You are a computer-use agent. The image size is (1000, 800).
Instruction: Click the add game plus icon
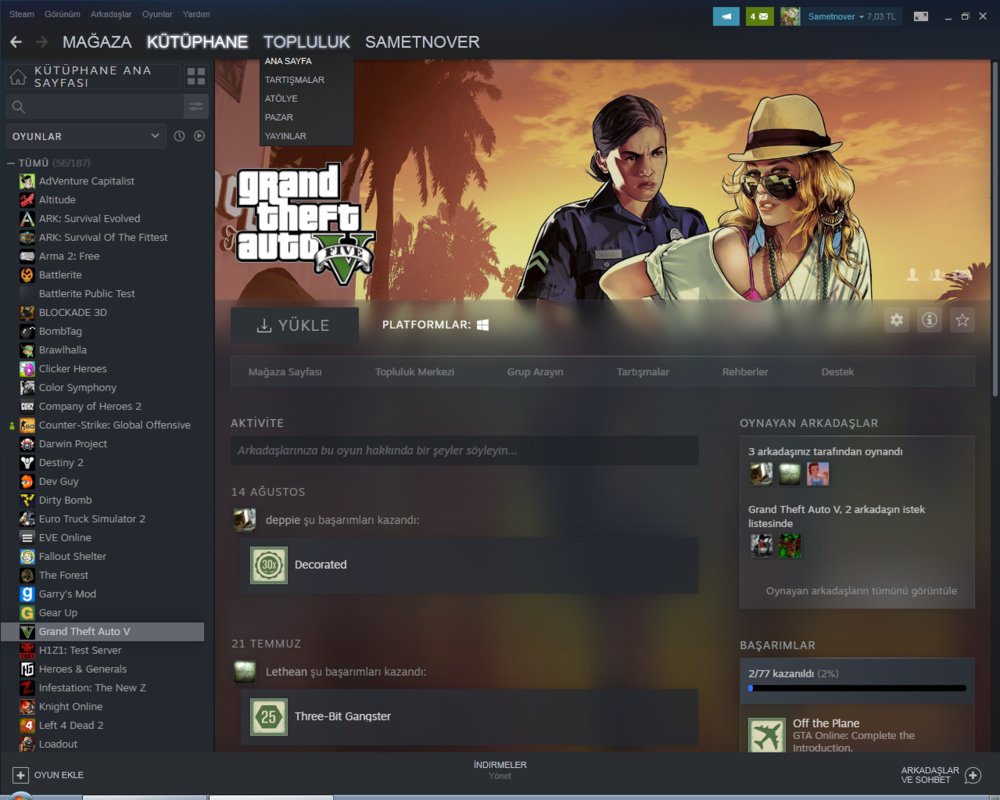click(x=20, y=775)
